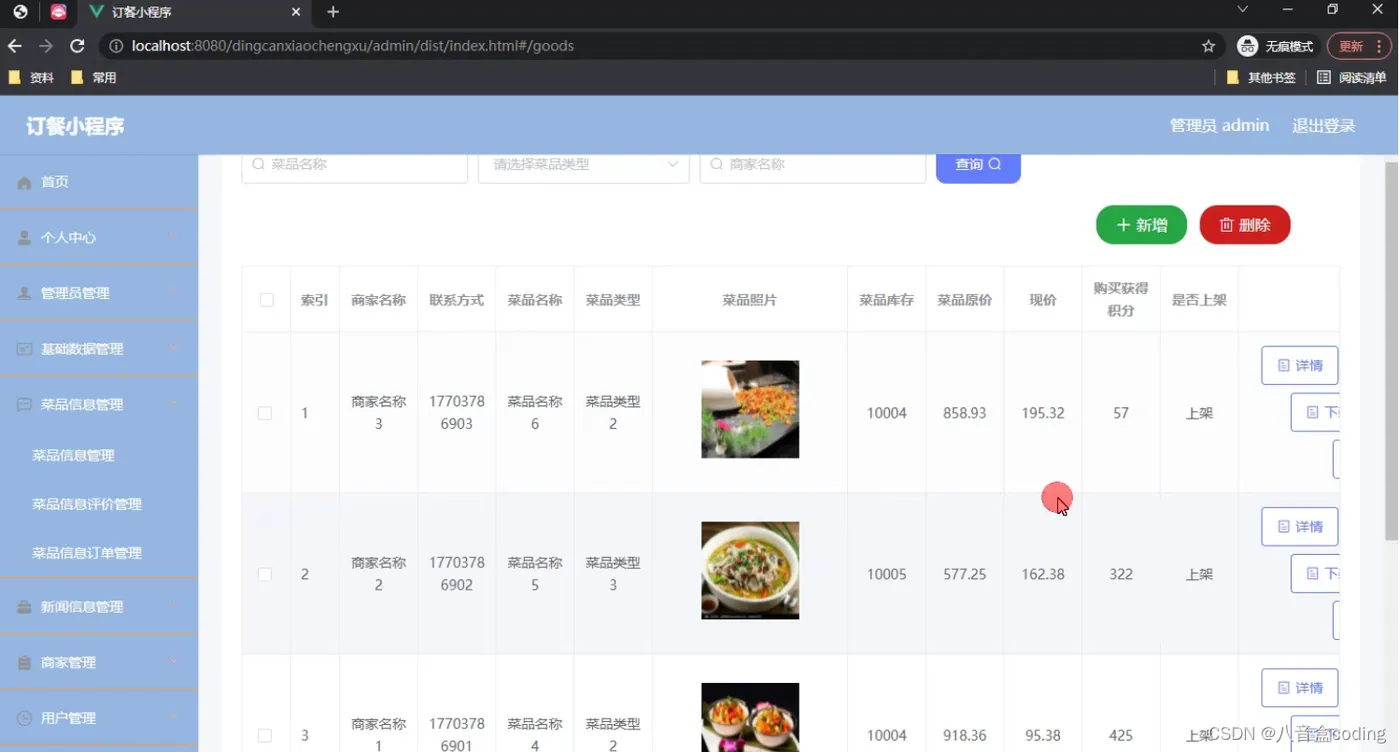
Task: Open 详情 for row 1
Action: click(1300, 365)
